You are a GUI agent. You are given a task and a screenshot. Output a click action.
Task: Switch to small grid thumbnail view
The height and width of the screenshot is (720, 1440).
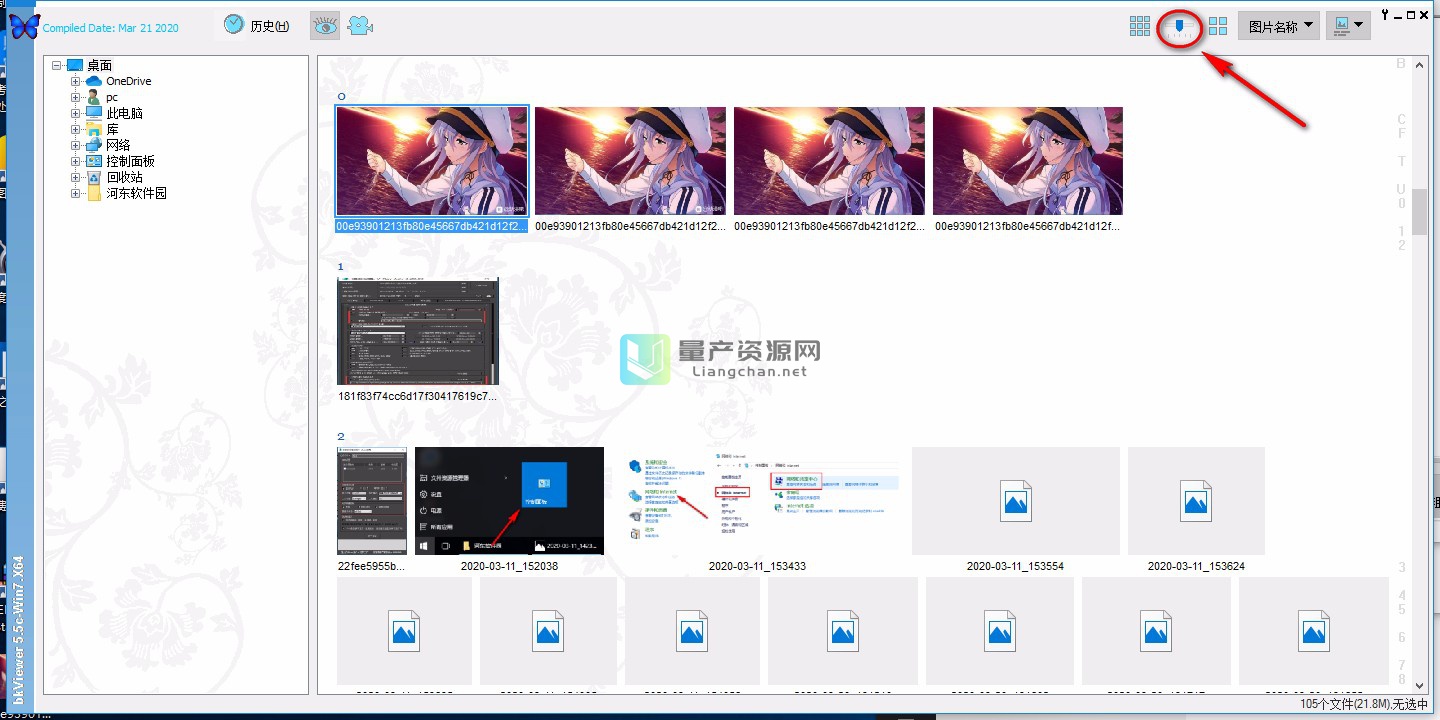coord(1140,26)
